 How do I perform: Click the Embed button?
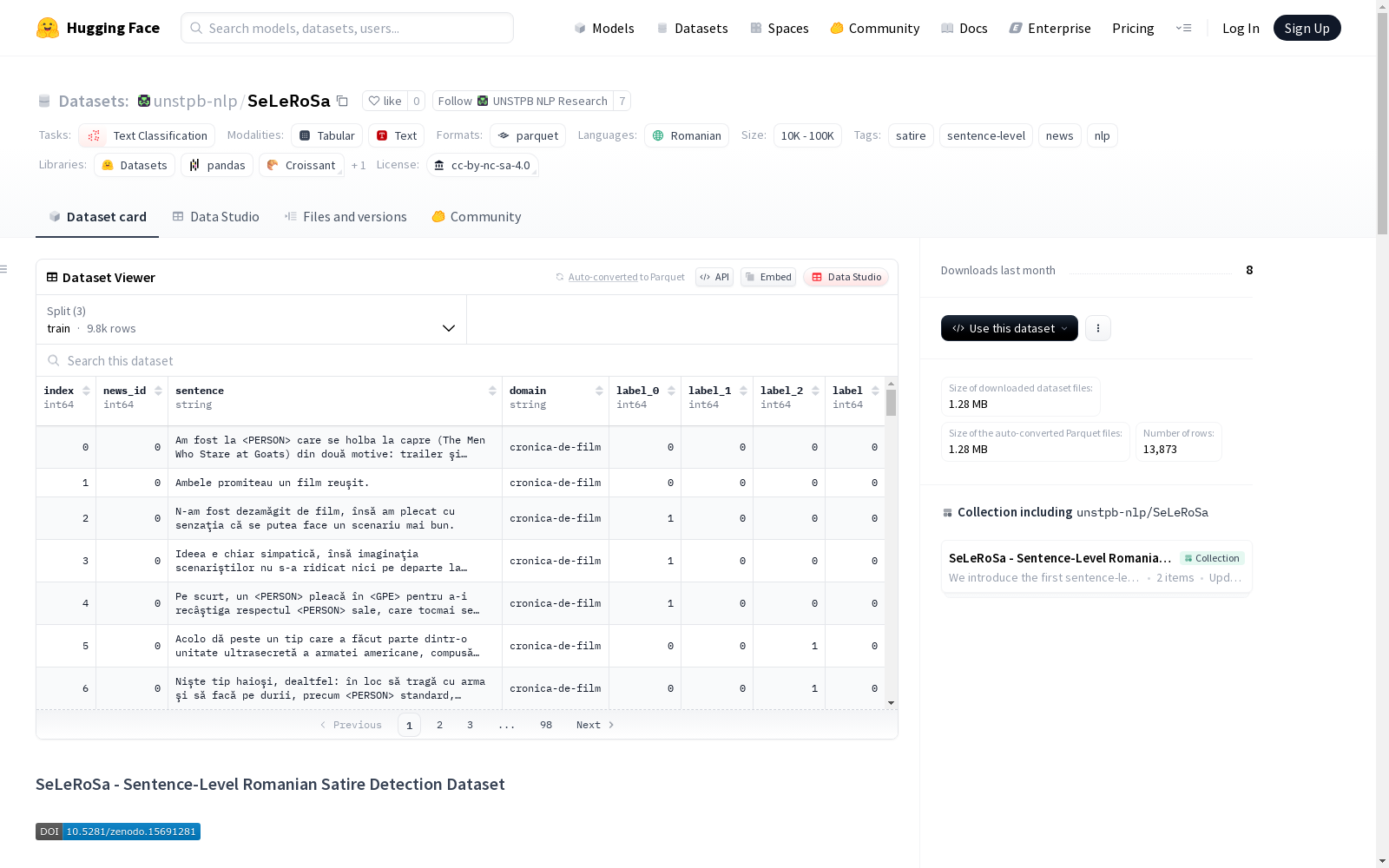[x=768, y=277]
